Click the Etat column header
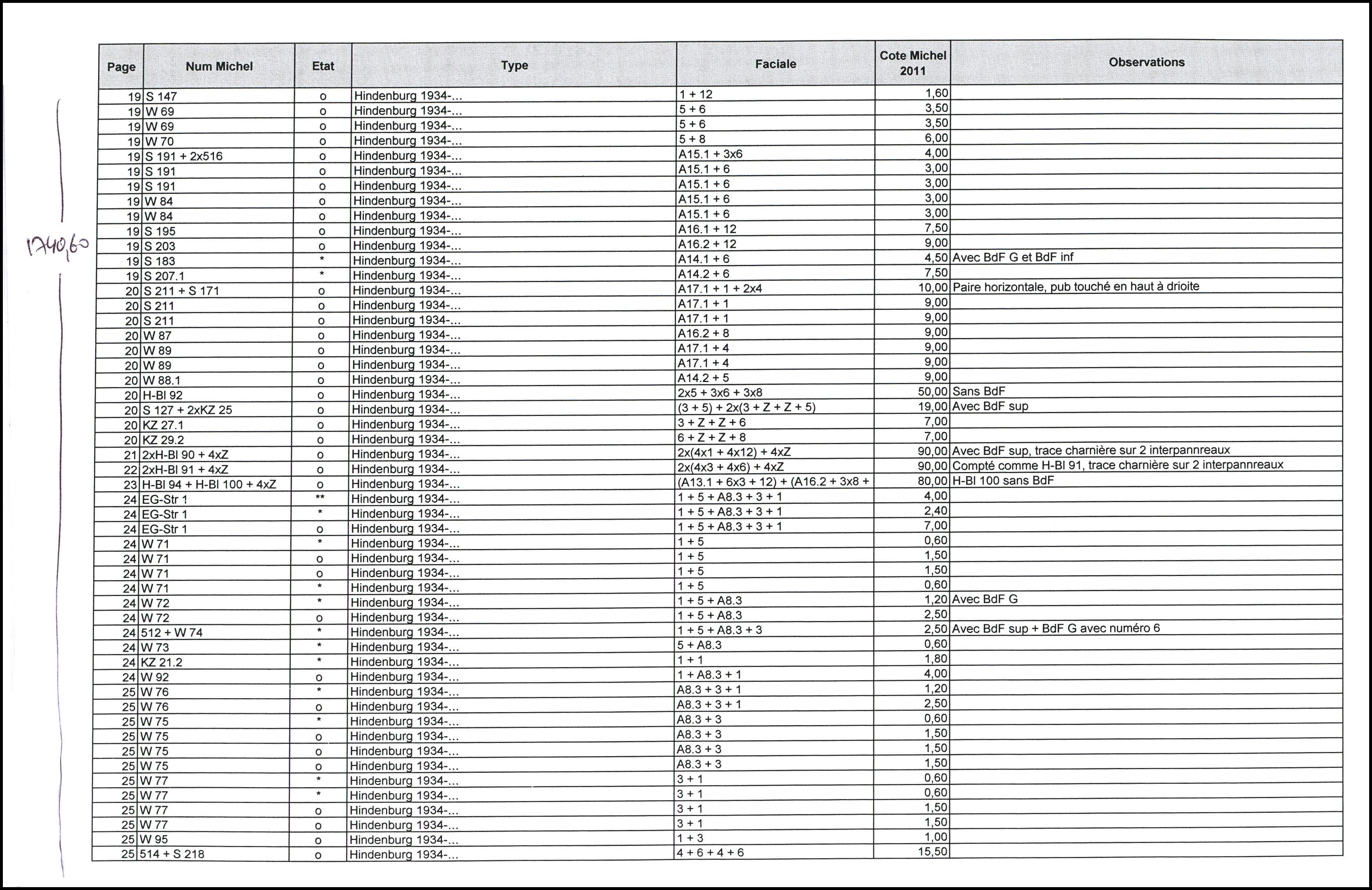 point(323,66)
